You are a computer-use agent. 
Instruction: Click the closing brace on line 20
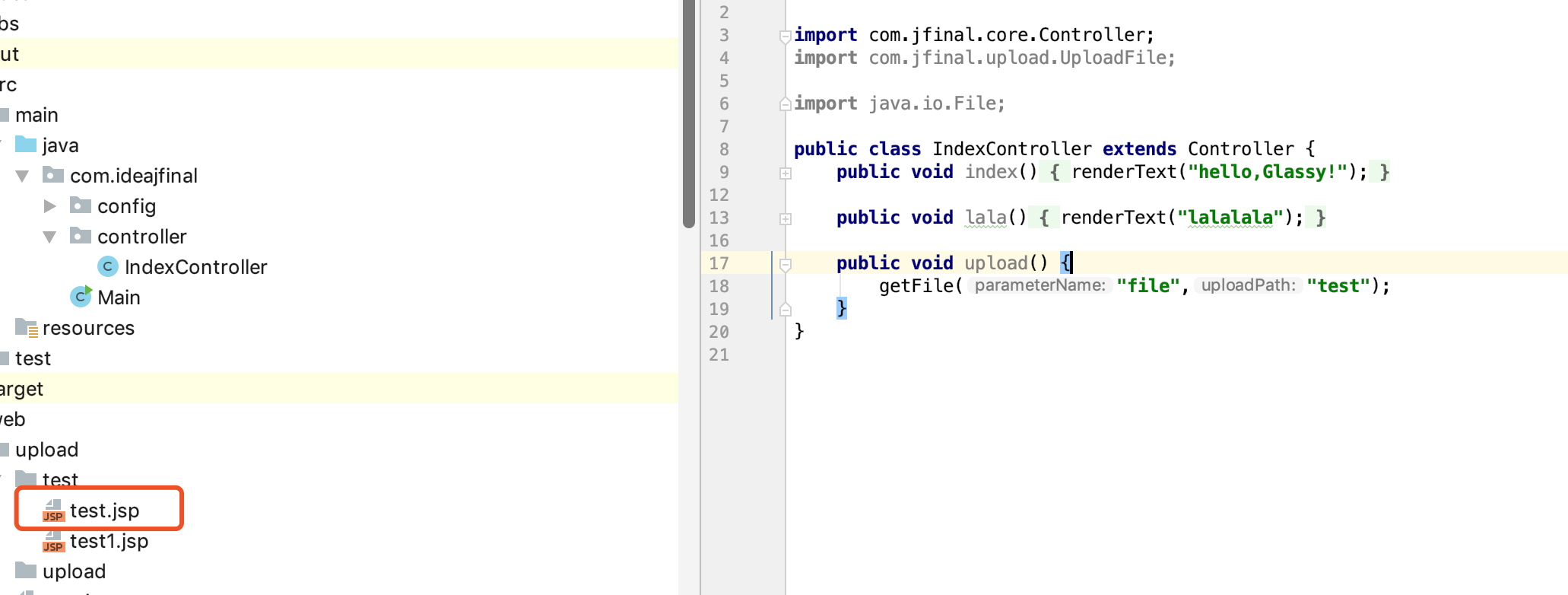click(x=799, y=331)
